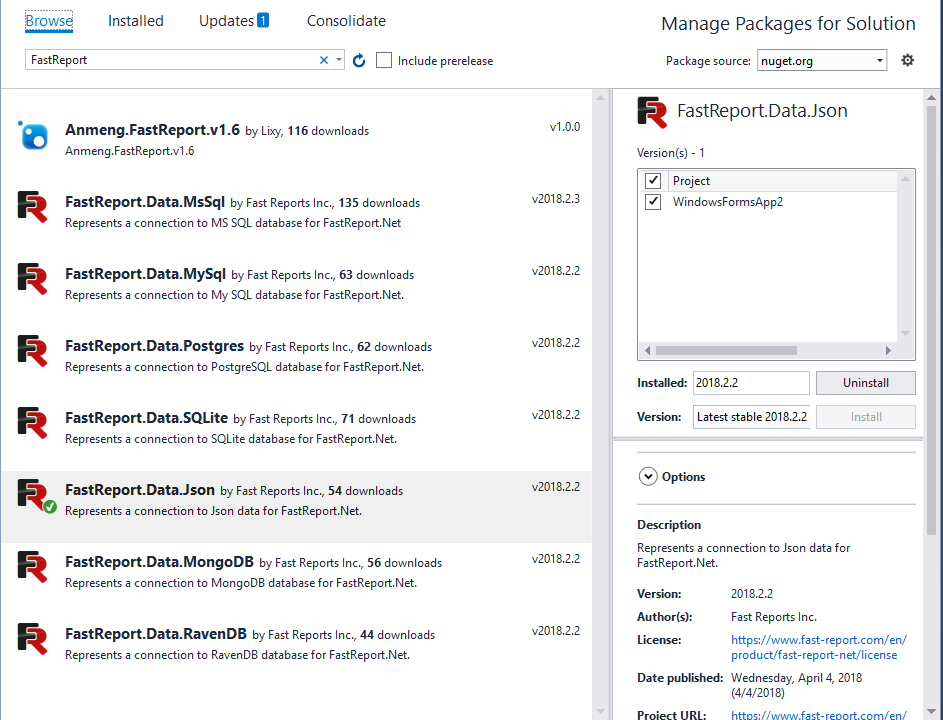Viewport: 943px width, 720px height.
Task: Click the project list scroll down arrow
Action: (905, 333)
